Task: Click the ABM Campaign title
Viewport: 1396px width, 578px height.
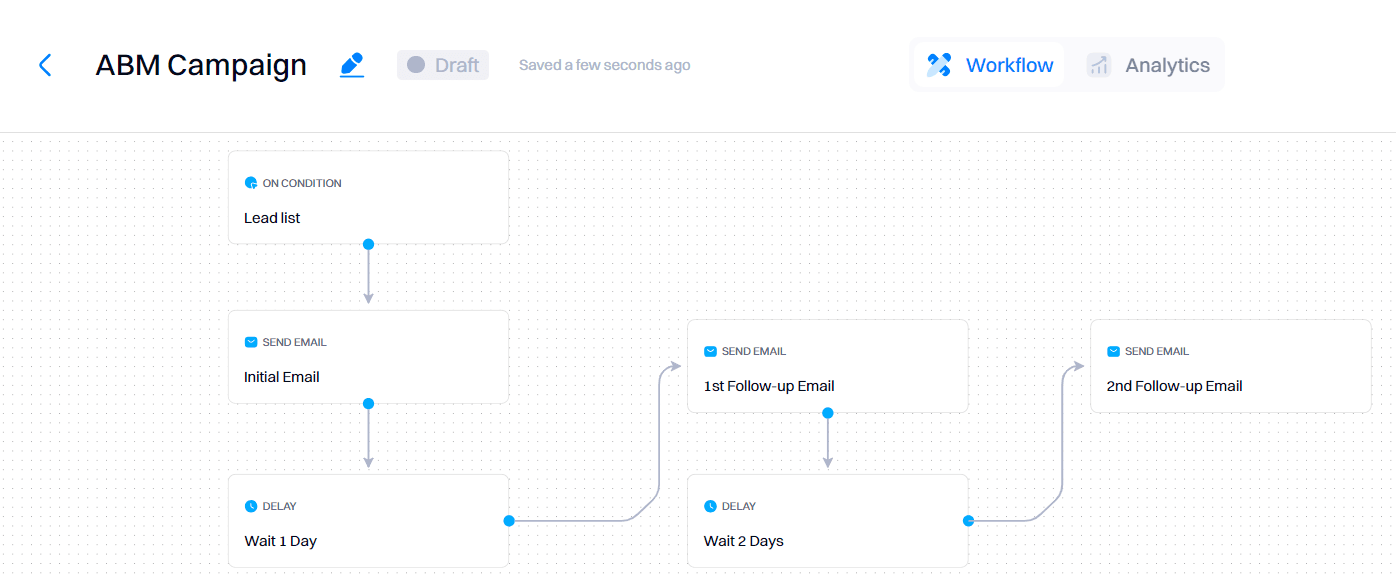Action: [201, 66]
